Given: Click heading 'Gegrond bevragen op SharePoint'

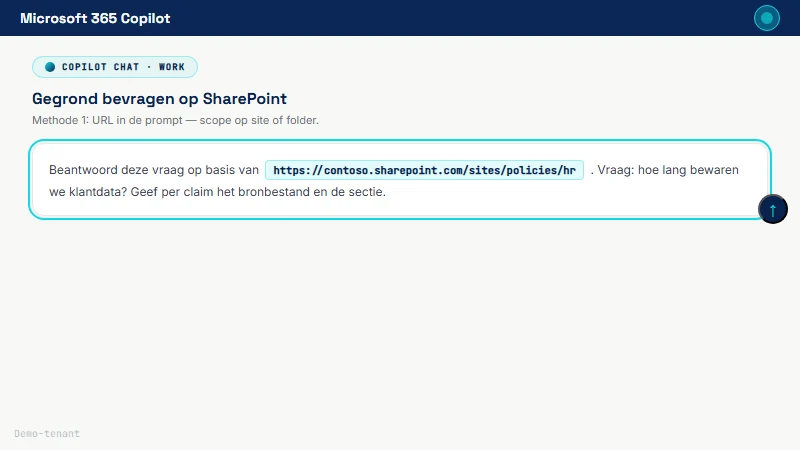Looking at the screenshot, I should tap(159, 98).
